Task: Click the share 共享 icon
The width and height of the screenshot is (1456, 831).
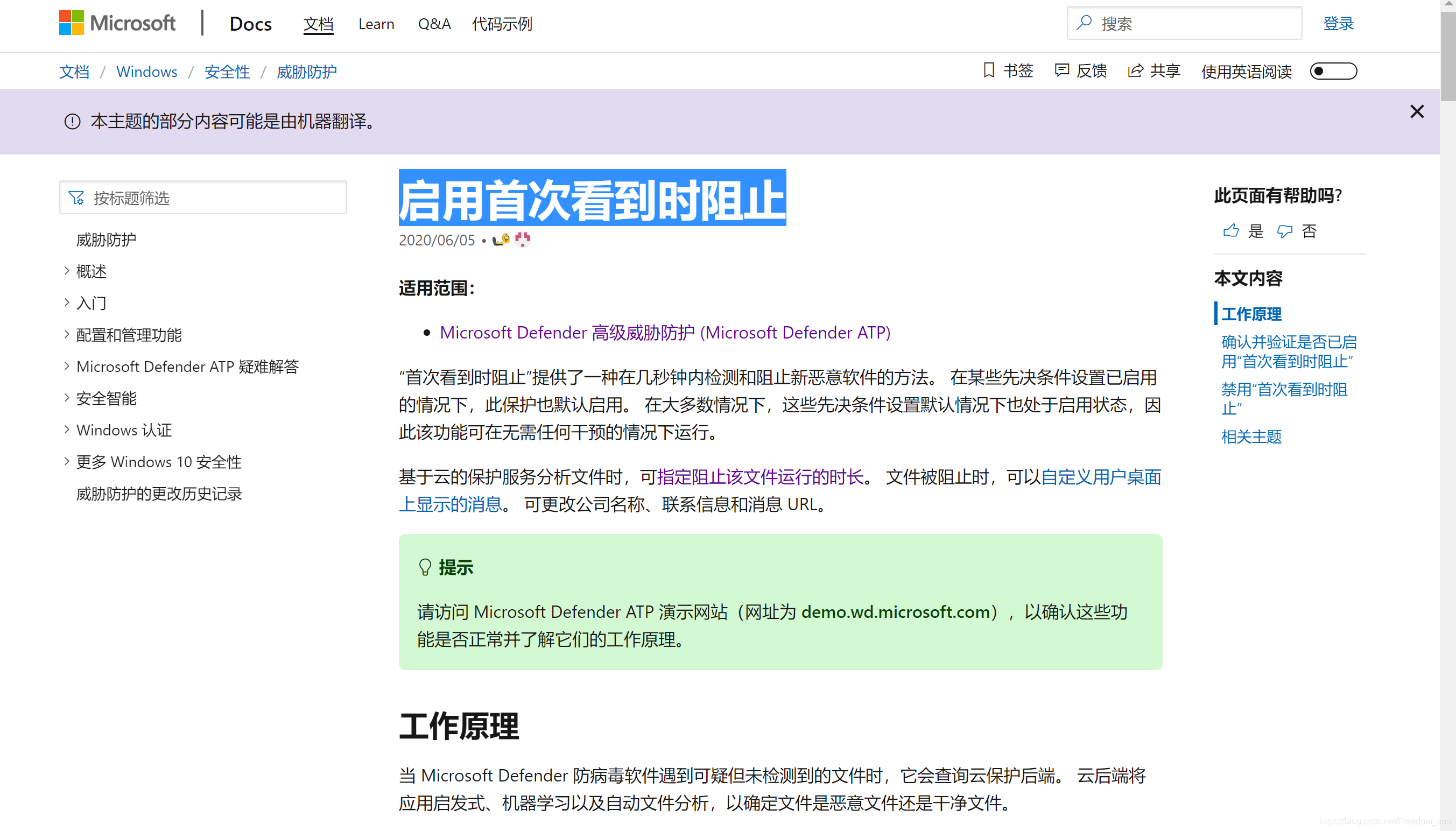Action: (1135, 70)
